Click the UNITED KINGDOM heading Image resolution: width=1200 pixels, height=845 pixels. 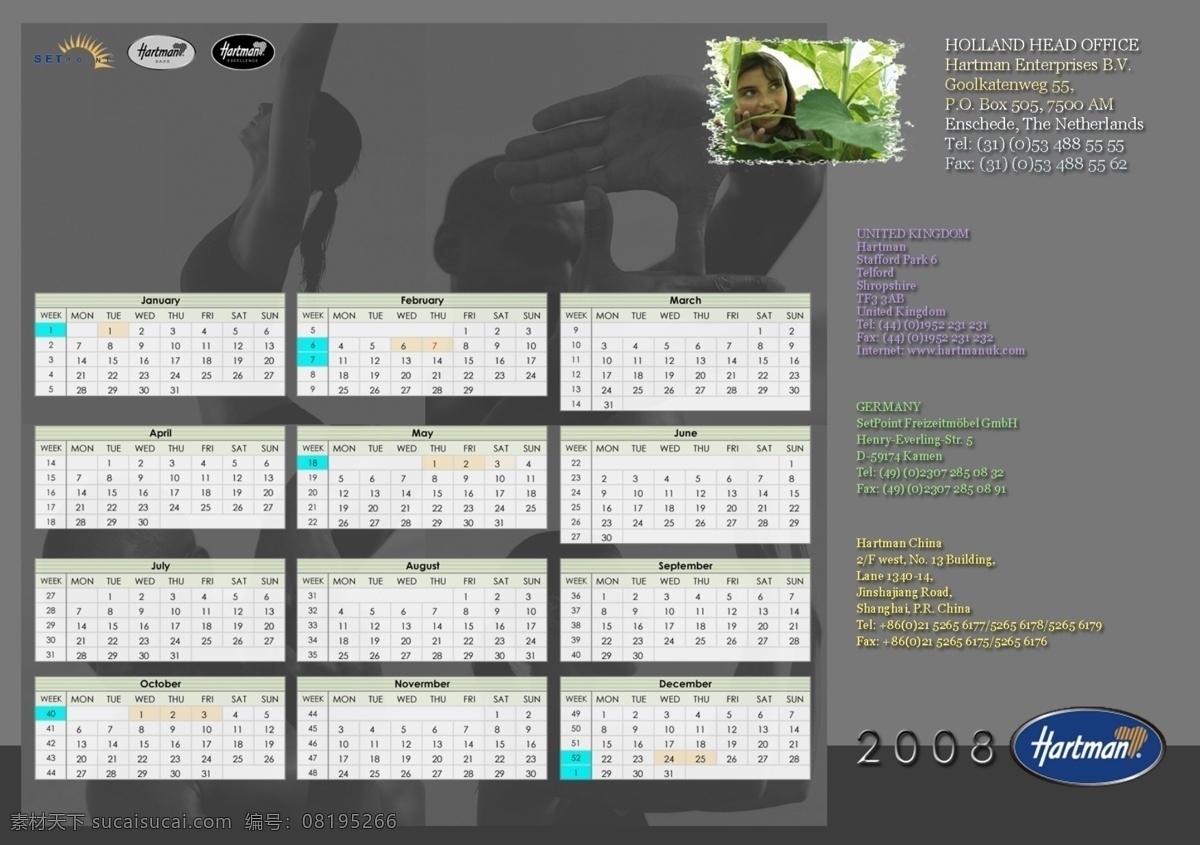912,234
